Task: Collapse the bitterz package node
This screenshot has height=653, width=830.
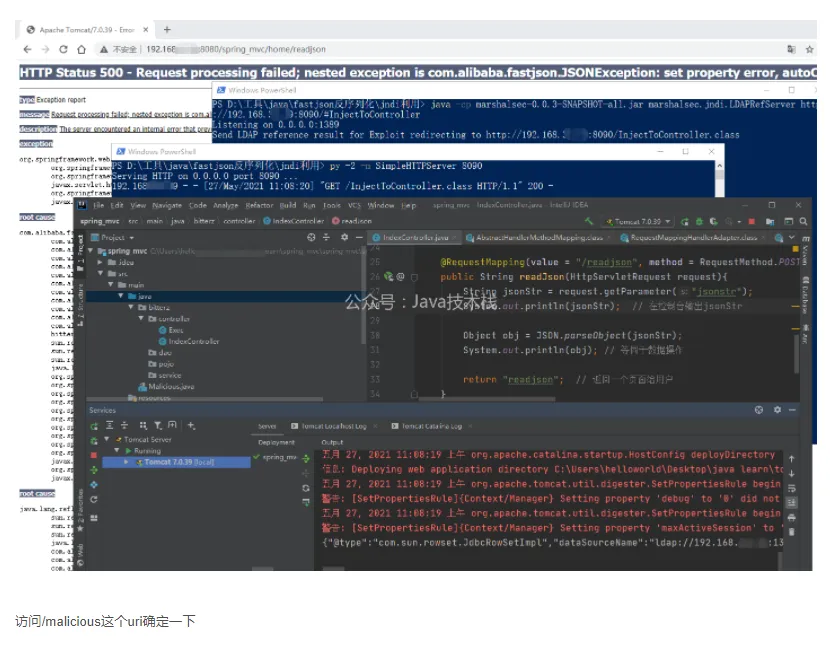Action: pos(131,307)
